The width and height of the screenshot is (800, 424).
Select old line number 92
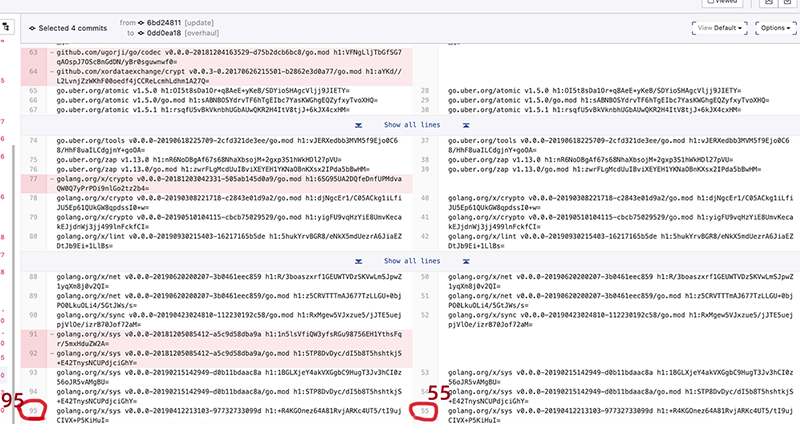click(x=34, y=353)
